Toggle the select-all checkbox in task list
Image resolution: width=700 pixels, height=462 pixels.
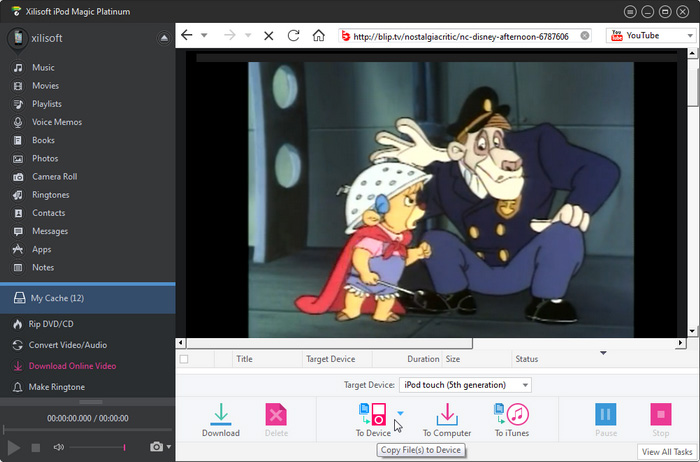pos(183,358)
